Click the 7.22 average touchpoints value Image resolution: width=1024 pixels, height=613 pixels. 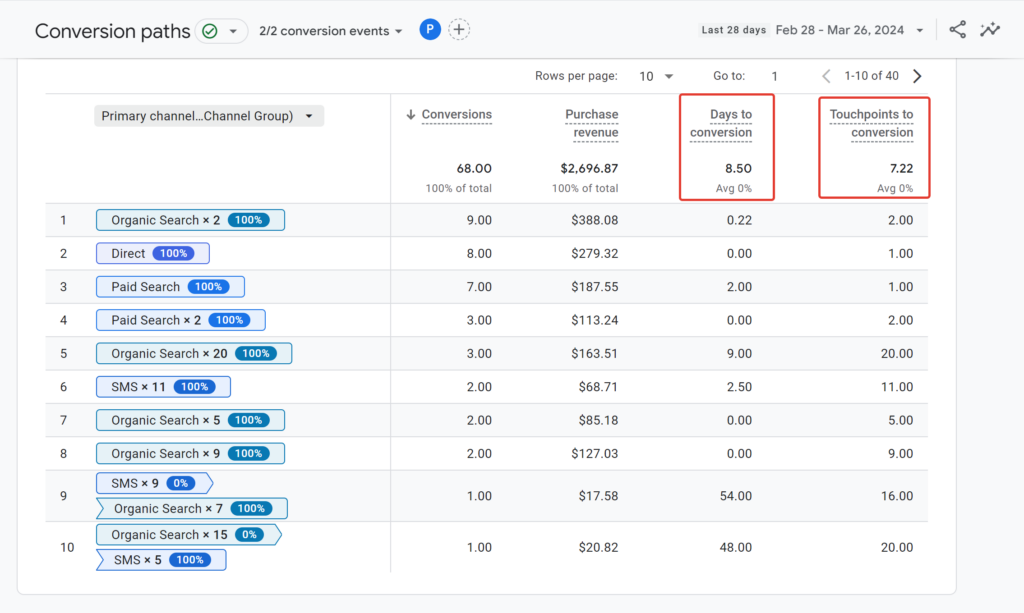coord(901,168)
